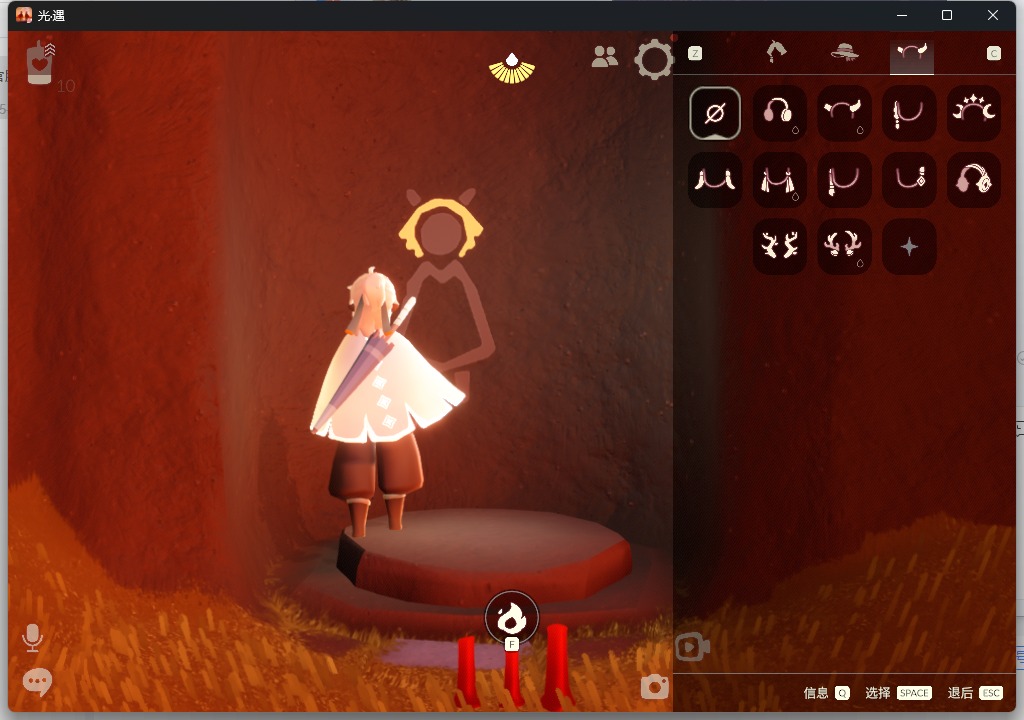Go to previous category with Z key button
Screen dimensions: 1024x720
pos(696,54)
